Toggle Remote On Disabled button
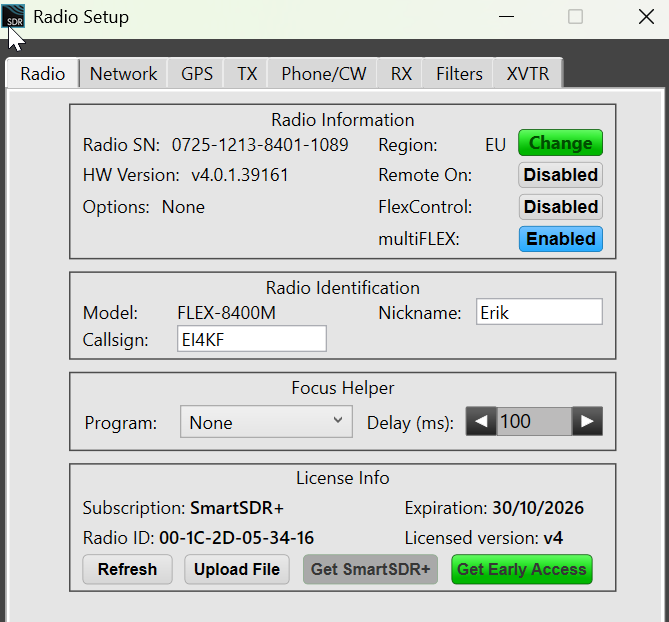The image size is (669, 622). click(x=560, y=175)
